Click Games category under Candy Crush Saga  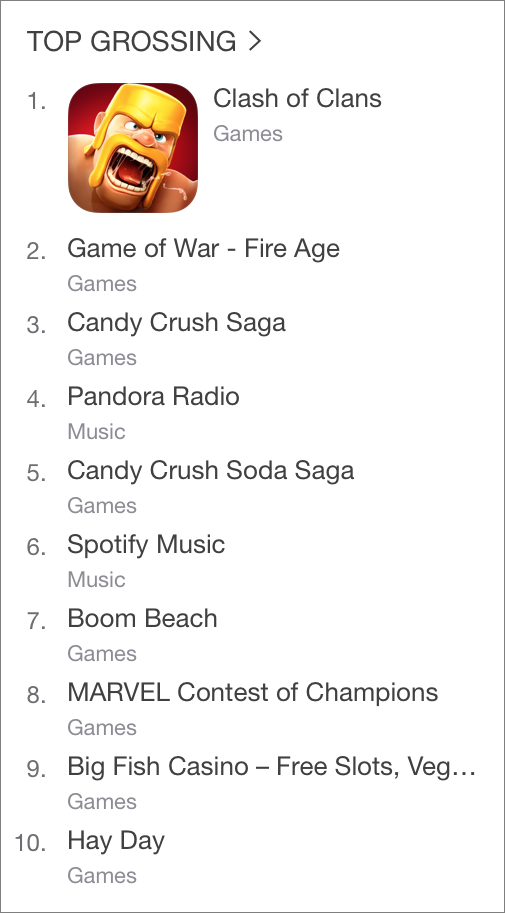102,358
